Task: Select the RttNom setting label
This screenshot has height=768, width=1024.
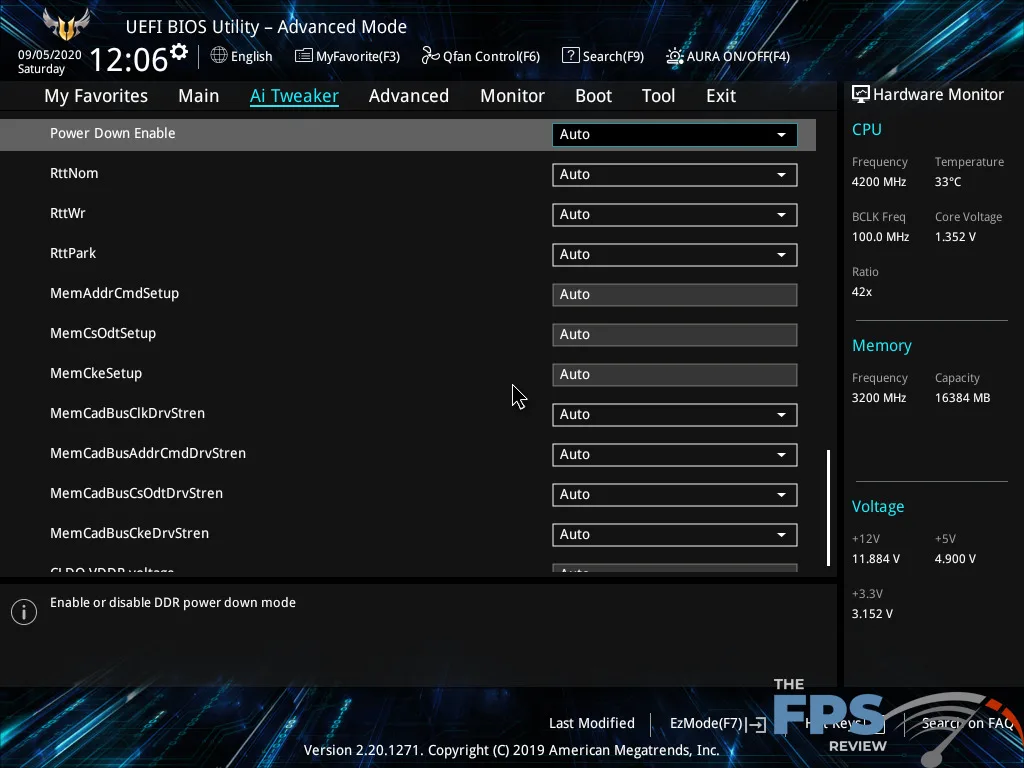Action: [x=74, y=173]
